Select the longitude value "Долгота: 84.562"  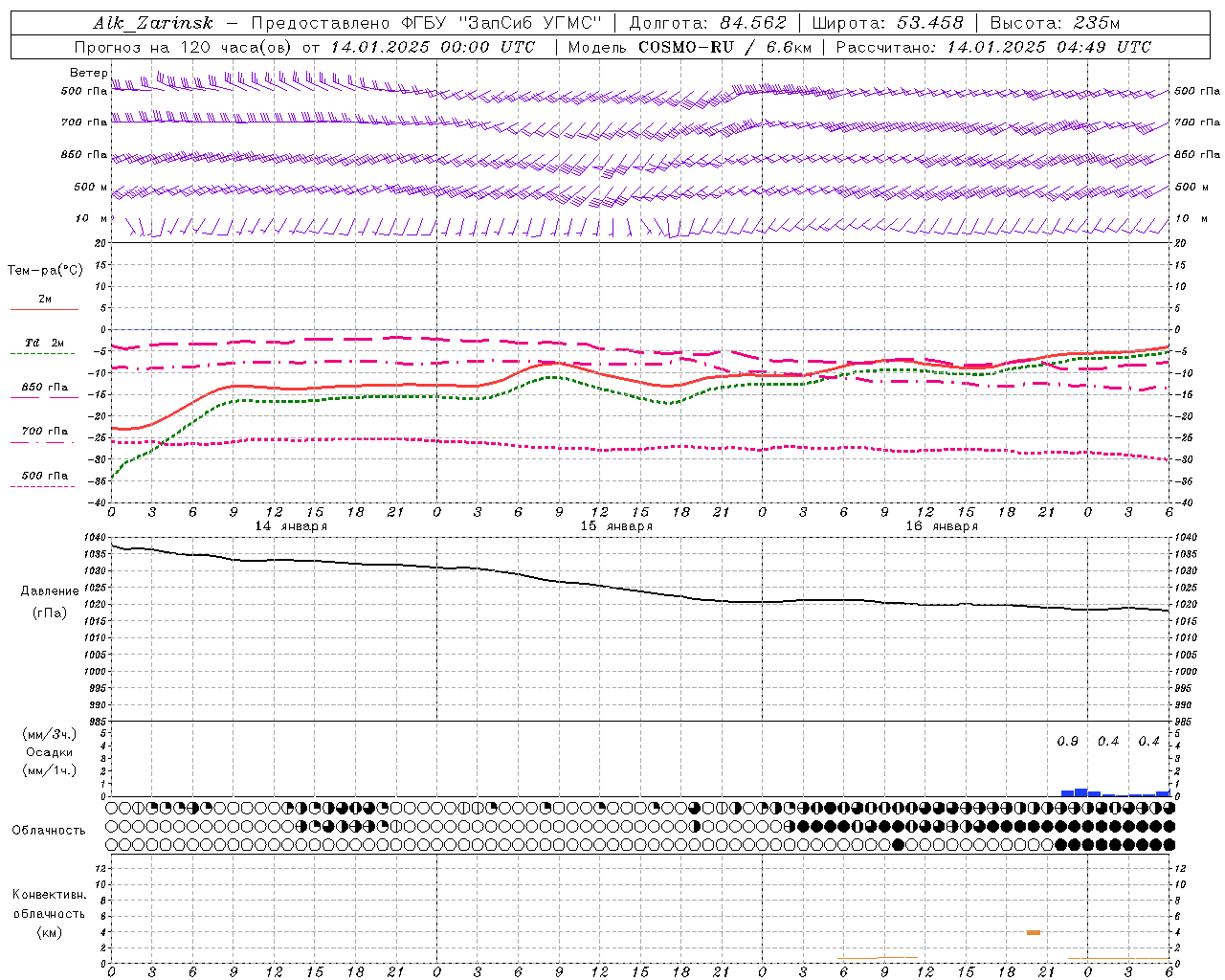pos(707,23)
